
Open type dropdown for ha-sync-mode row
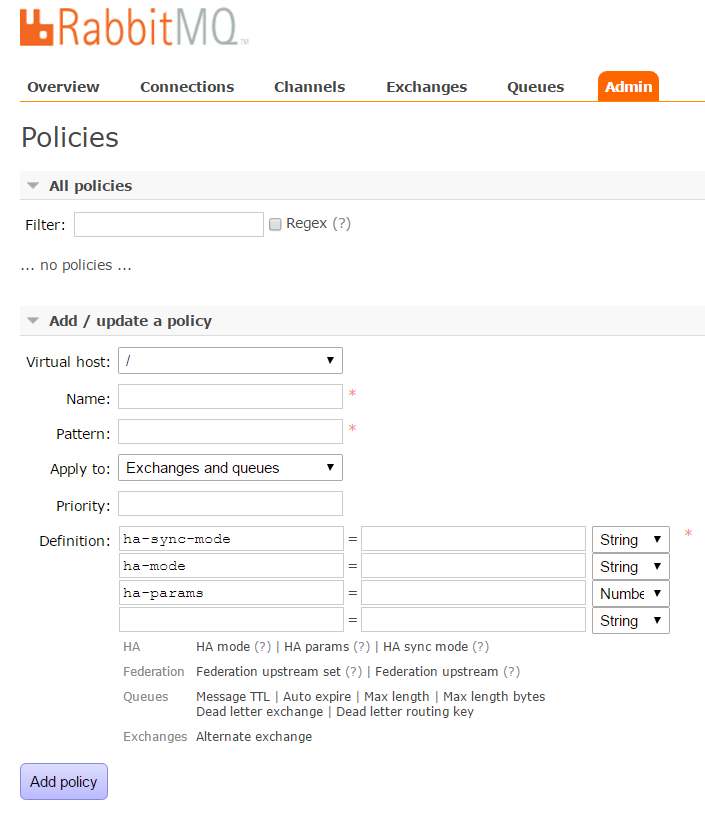pos(630,539)
